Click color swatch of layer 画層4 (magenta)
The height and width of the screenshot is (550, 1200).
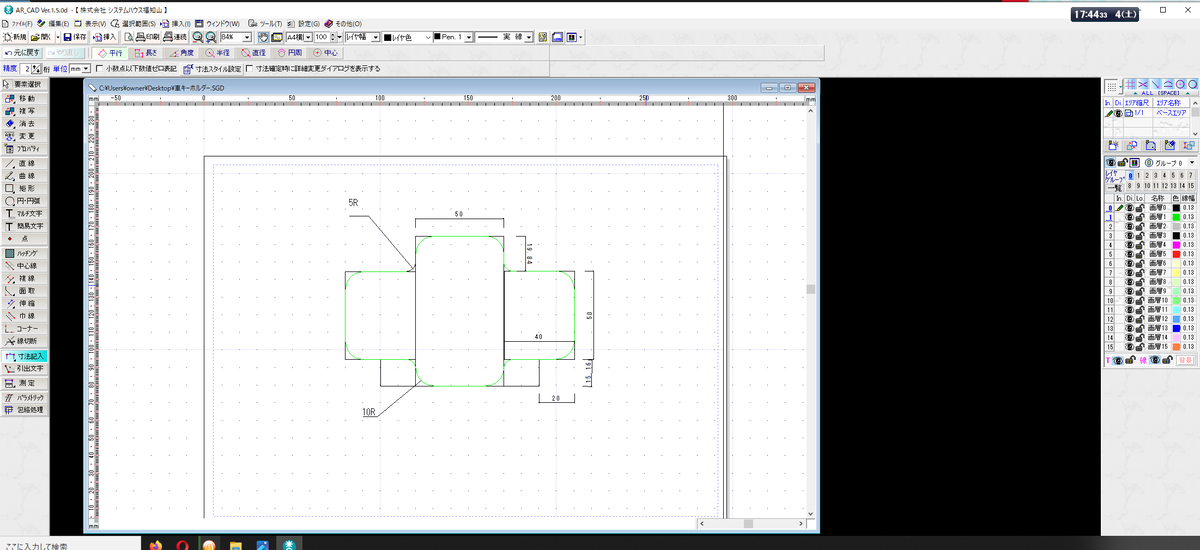(x=1176, y=244)
